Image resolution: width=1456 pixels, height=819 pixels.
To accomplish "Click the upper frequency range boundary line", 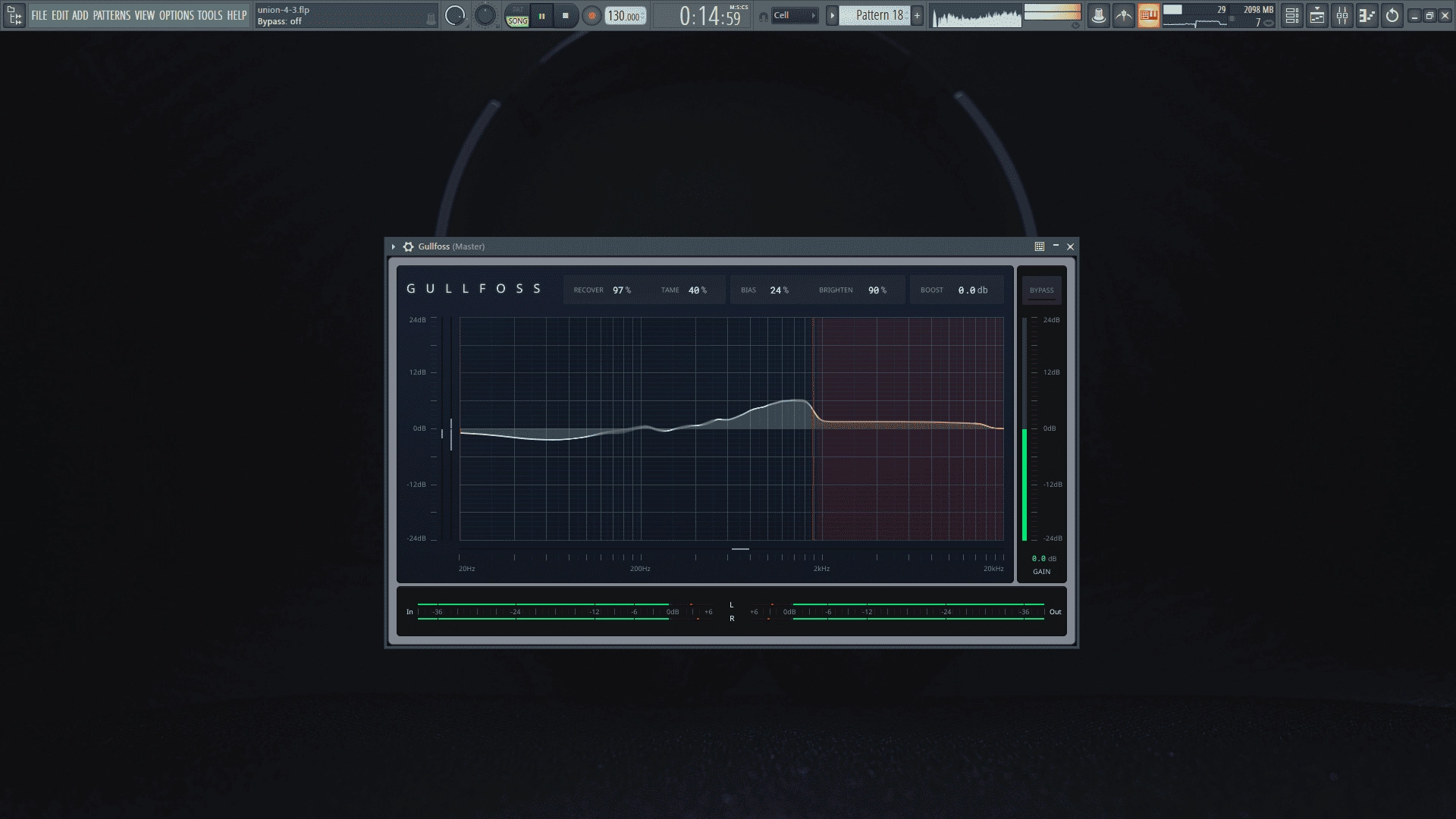I will point(813,429).
